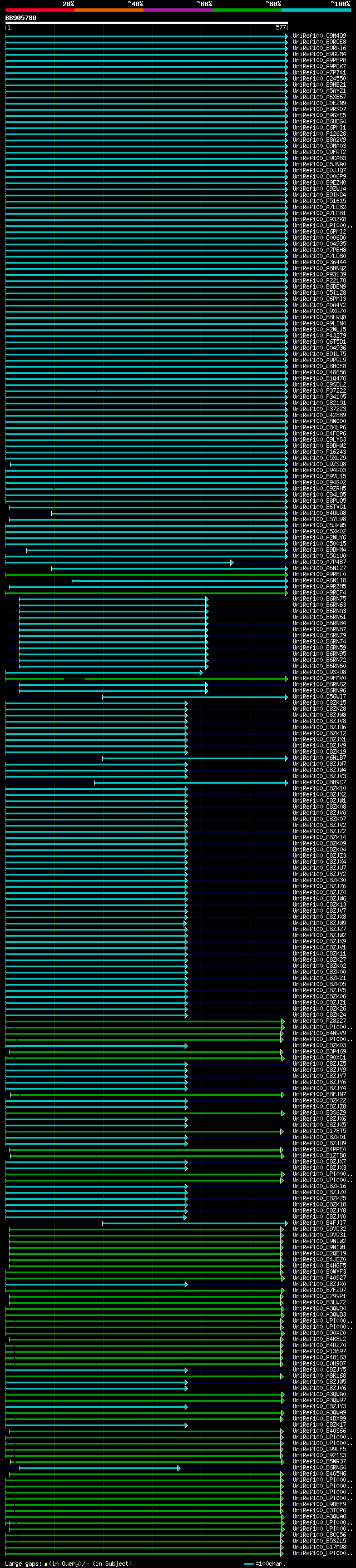The width and height of the screenshot is (356, 1568).
Task: Choose the UniRef100_B4DX99 label
Action: (319, 1419)
